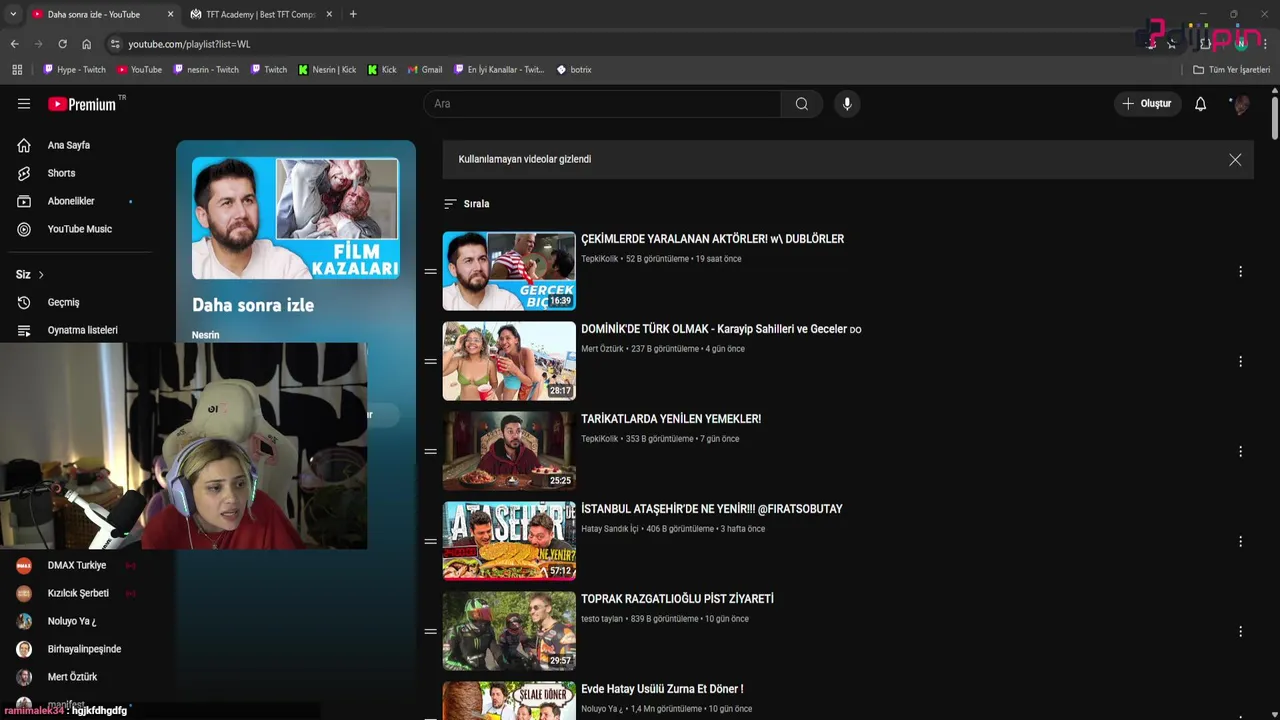Play the DOMİNİK'DE TÜRK OLMAK thumbnail
1280x720 pixels.
[509, 361]
